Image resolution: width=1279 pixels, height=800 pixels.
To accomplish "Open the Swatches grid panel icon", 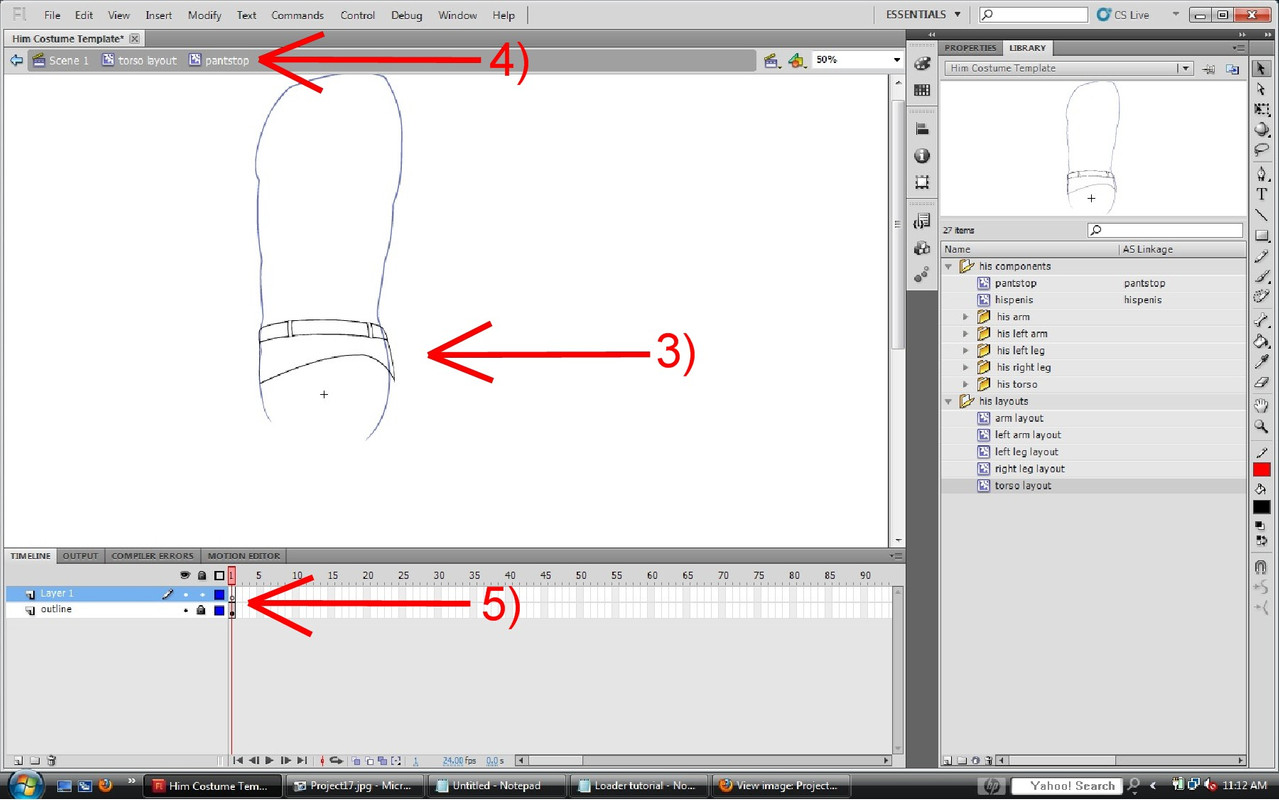I will (922, 90).
